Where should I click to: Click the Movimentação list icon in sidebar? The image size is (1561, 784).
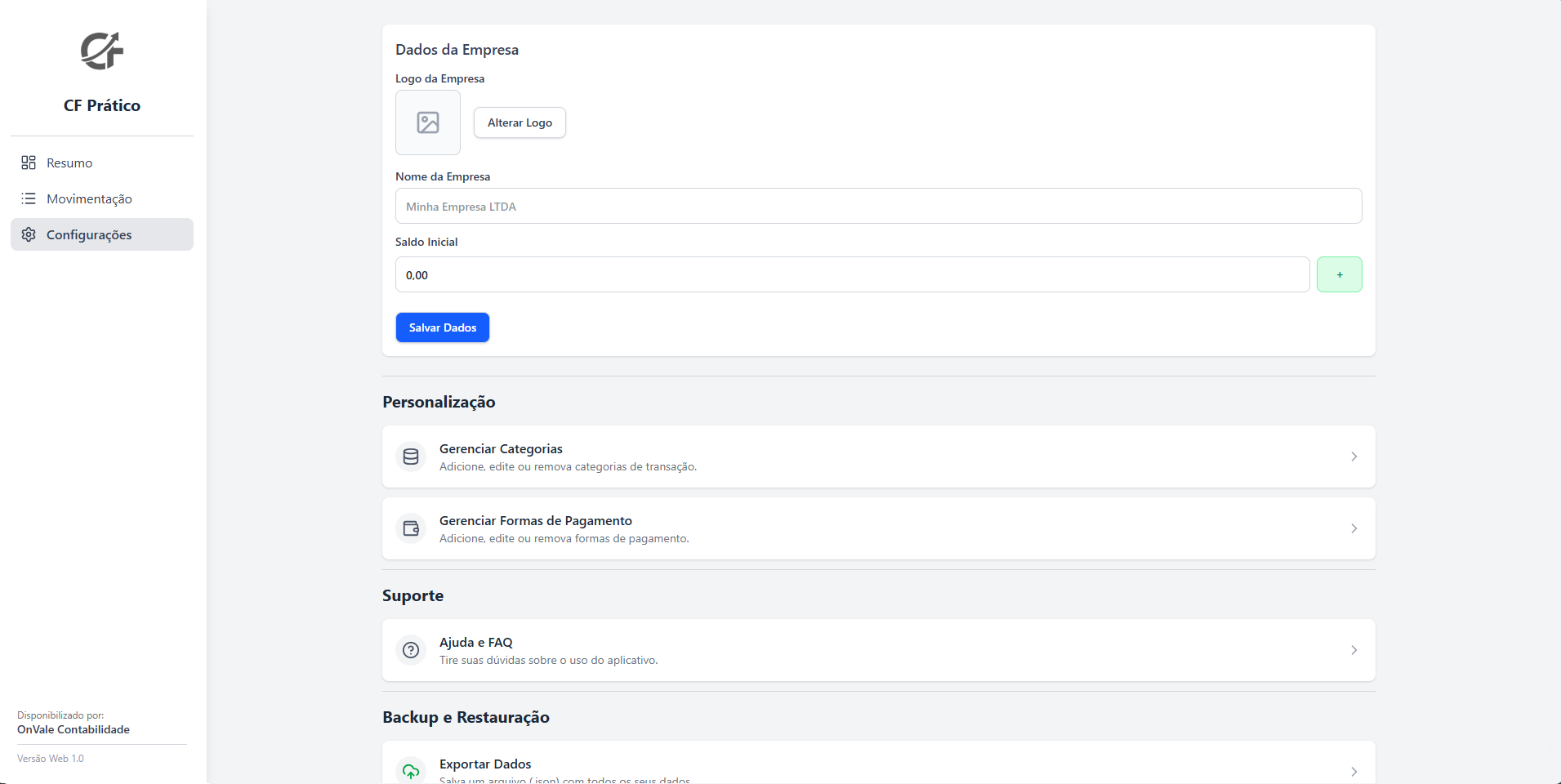[29, 198]
